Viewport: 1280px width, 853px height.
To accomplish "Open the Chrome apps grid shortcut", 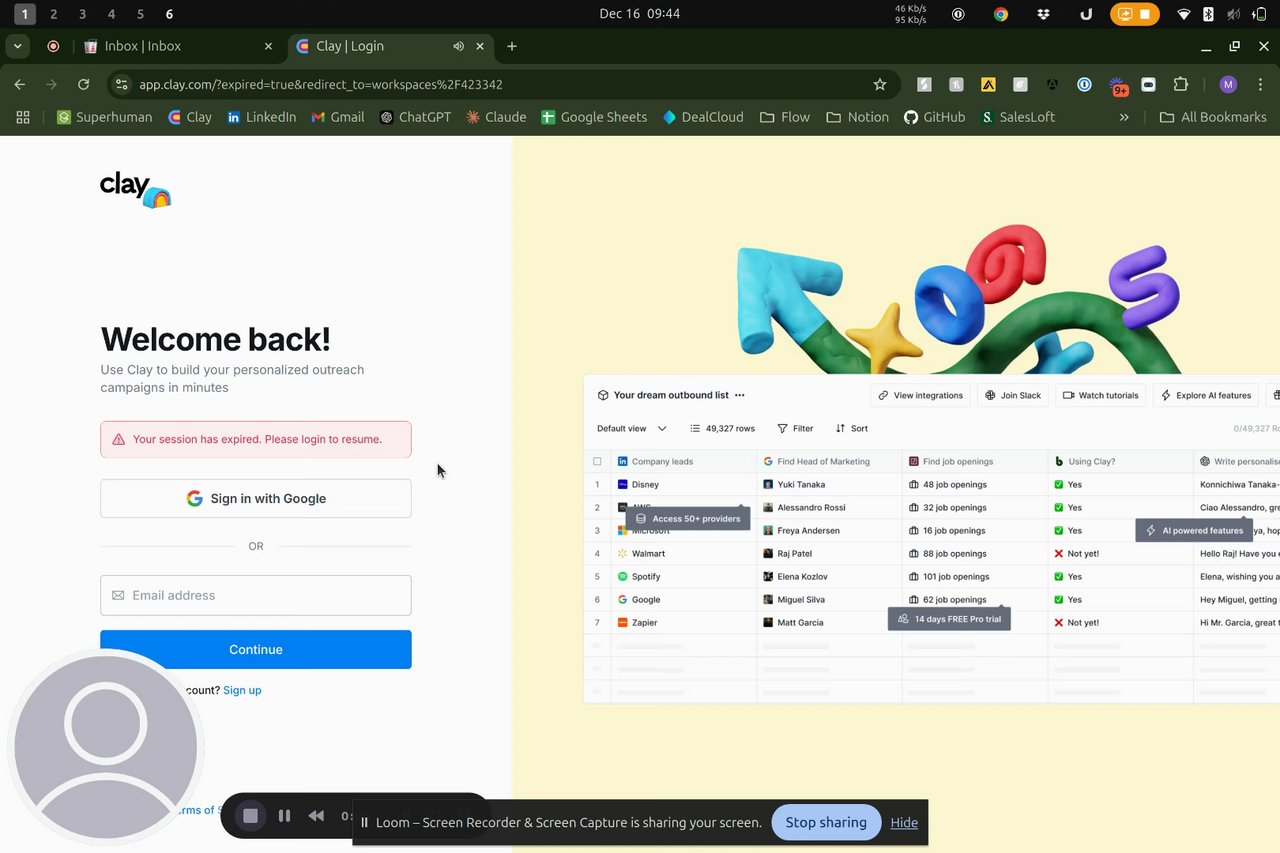I will point(23,117).
